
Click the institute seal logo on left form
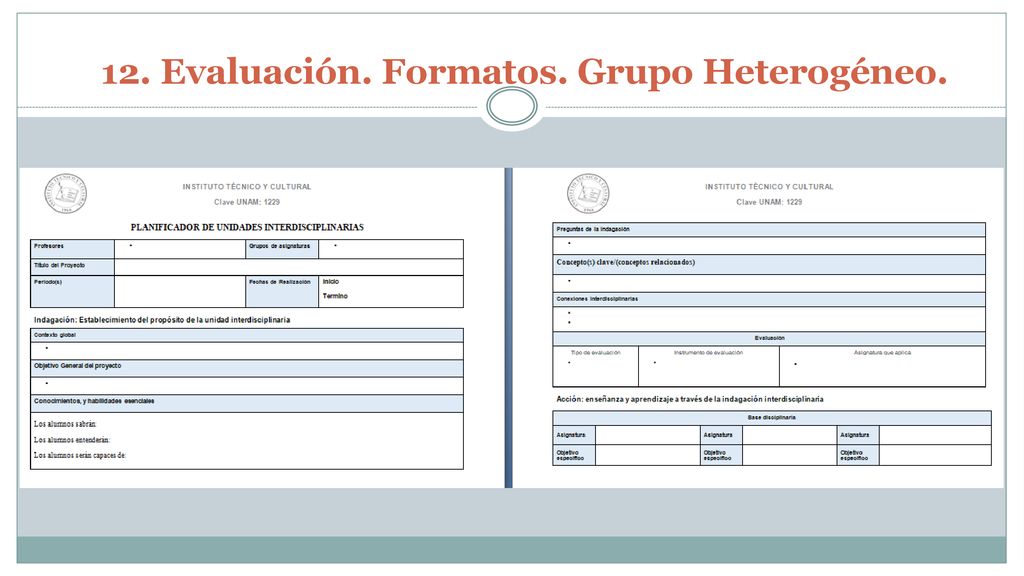65,193
